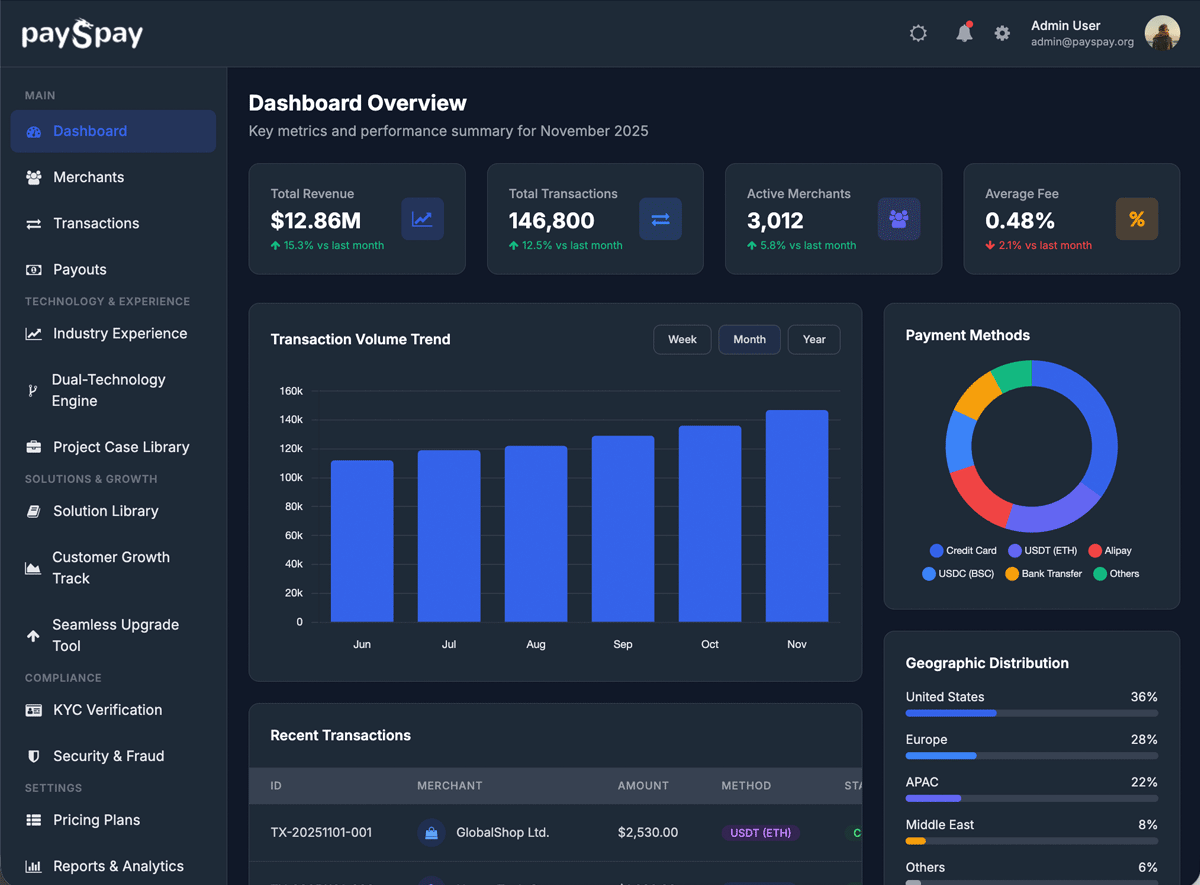Click the November bar in the chart

[796, 516]
